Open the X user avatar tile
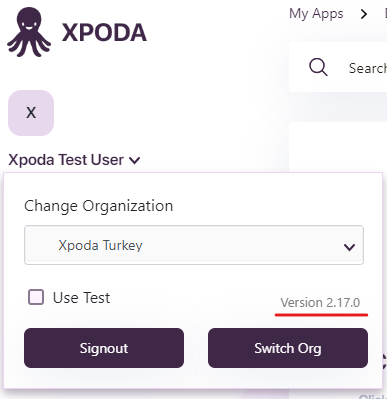The width and height of the screenshot is (387, 399). (31, 113)
